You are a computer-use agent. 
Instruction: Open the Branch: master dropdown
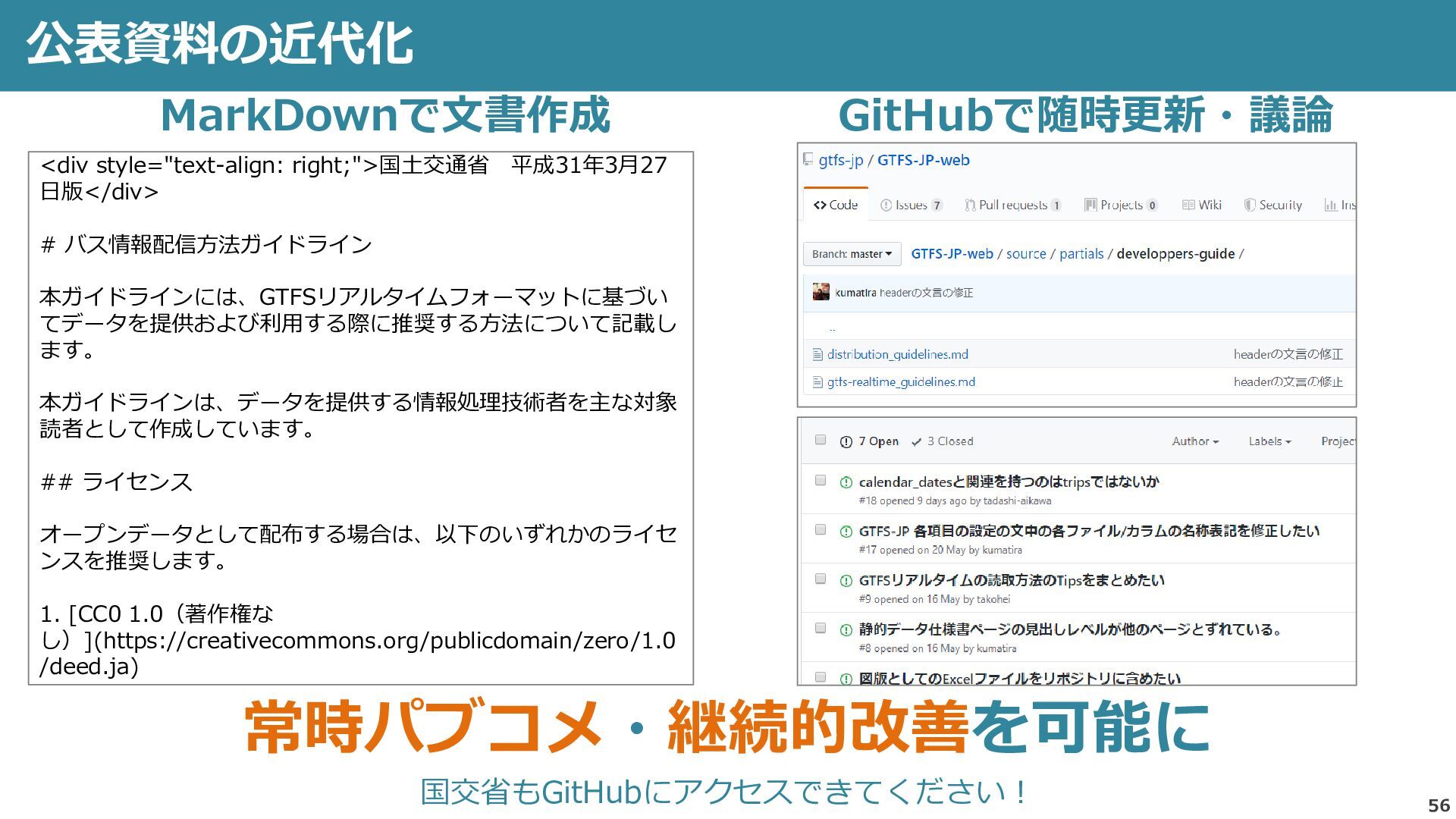coord(852,254)
